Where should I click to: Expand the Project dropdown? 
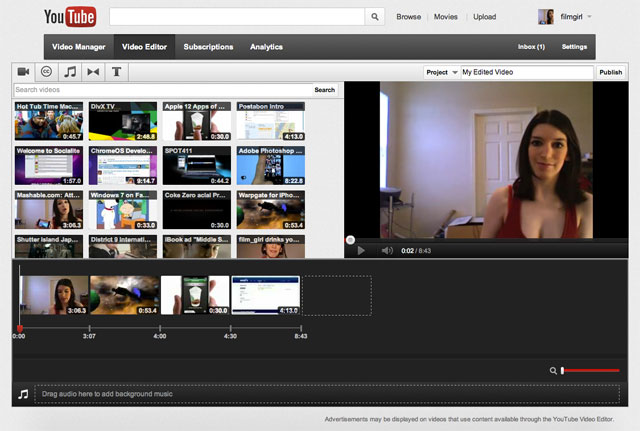[439, 72]
